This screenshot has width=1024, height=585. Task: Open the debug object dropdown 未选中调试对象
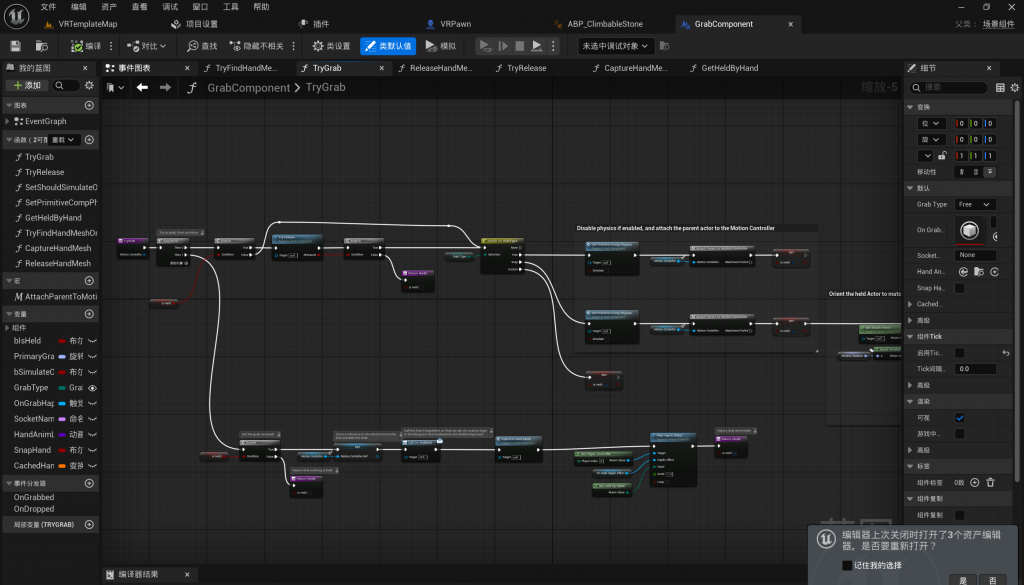click(x=616, y=46)
